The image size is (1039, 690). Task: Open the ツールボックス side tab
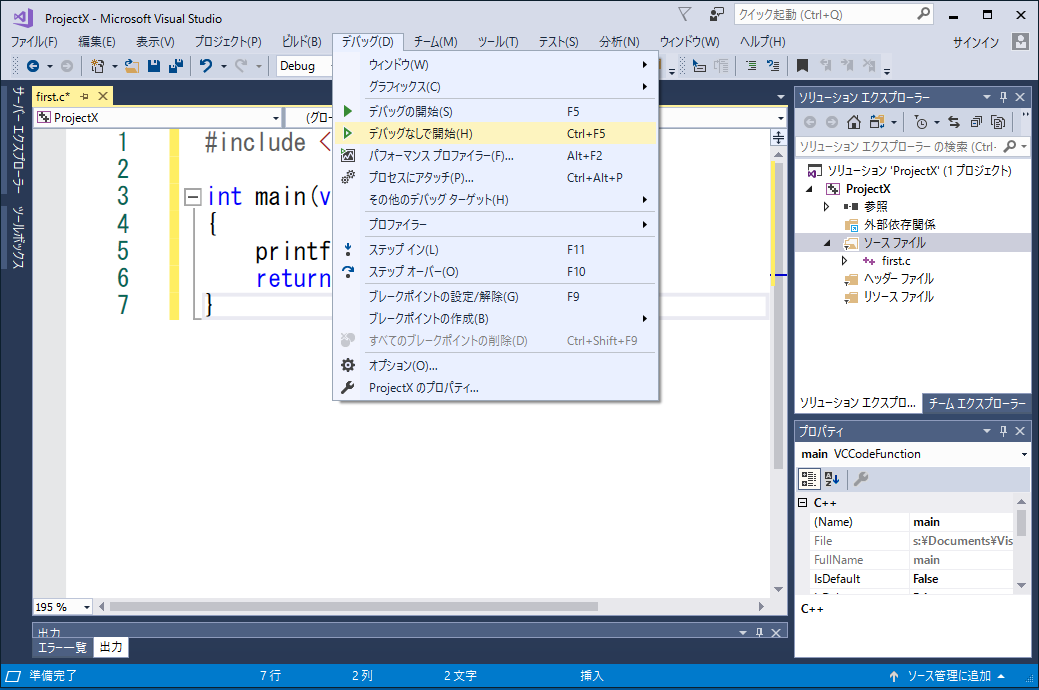[18, 237]
